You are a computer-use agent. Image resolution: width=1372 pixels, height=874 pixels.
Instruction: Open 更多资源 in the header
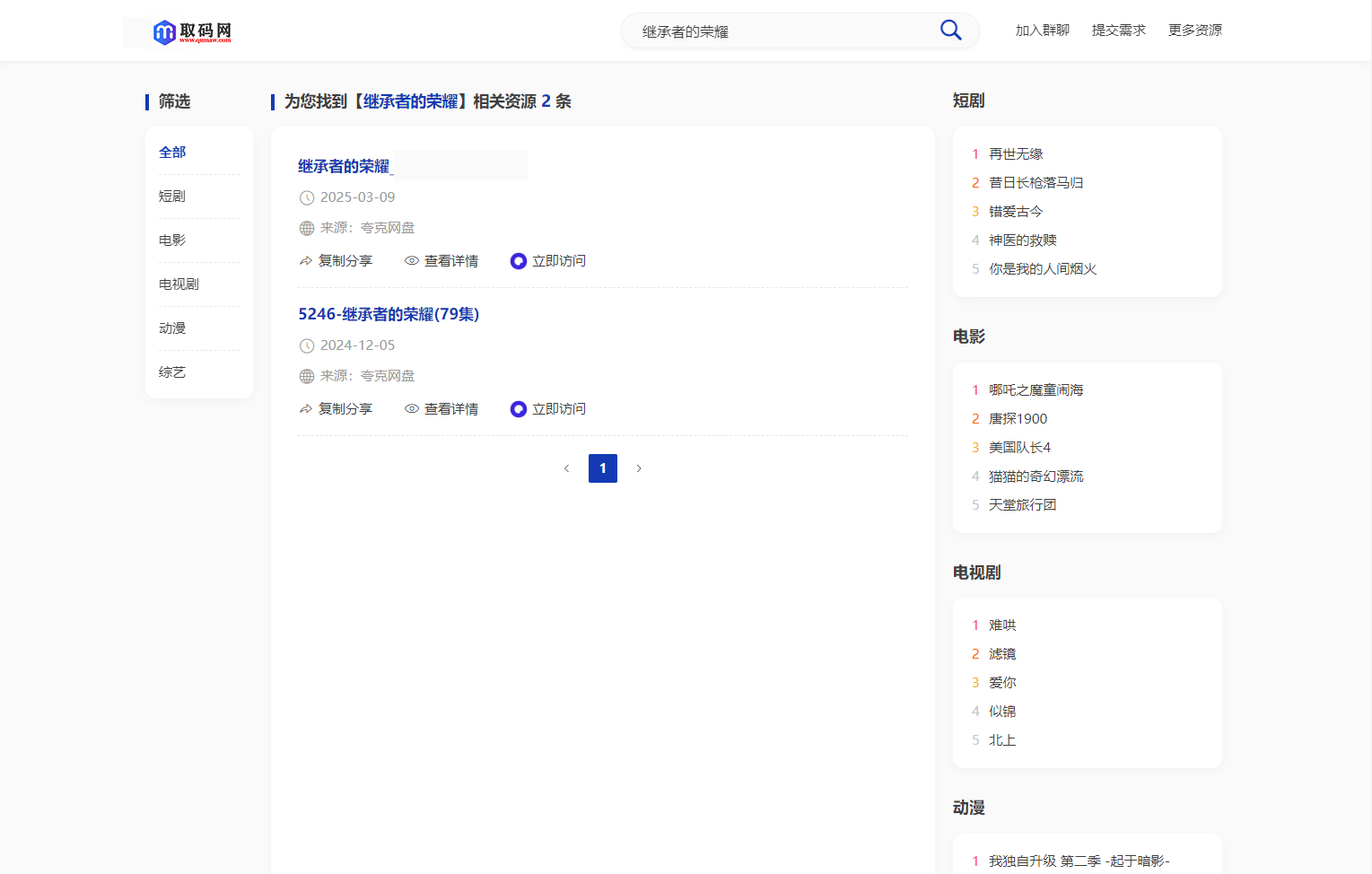1194,30
